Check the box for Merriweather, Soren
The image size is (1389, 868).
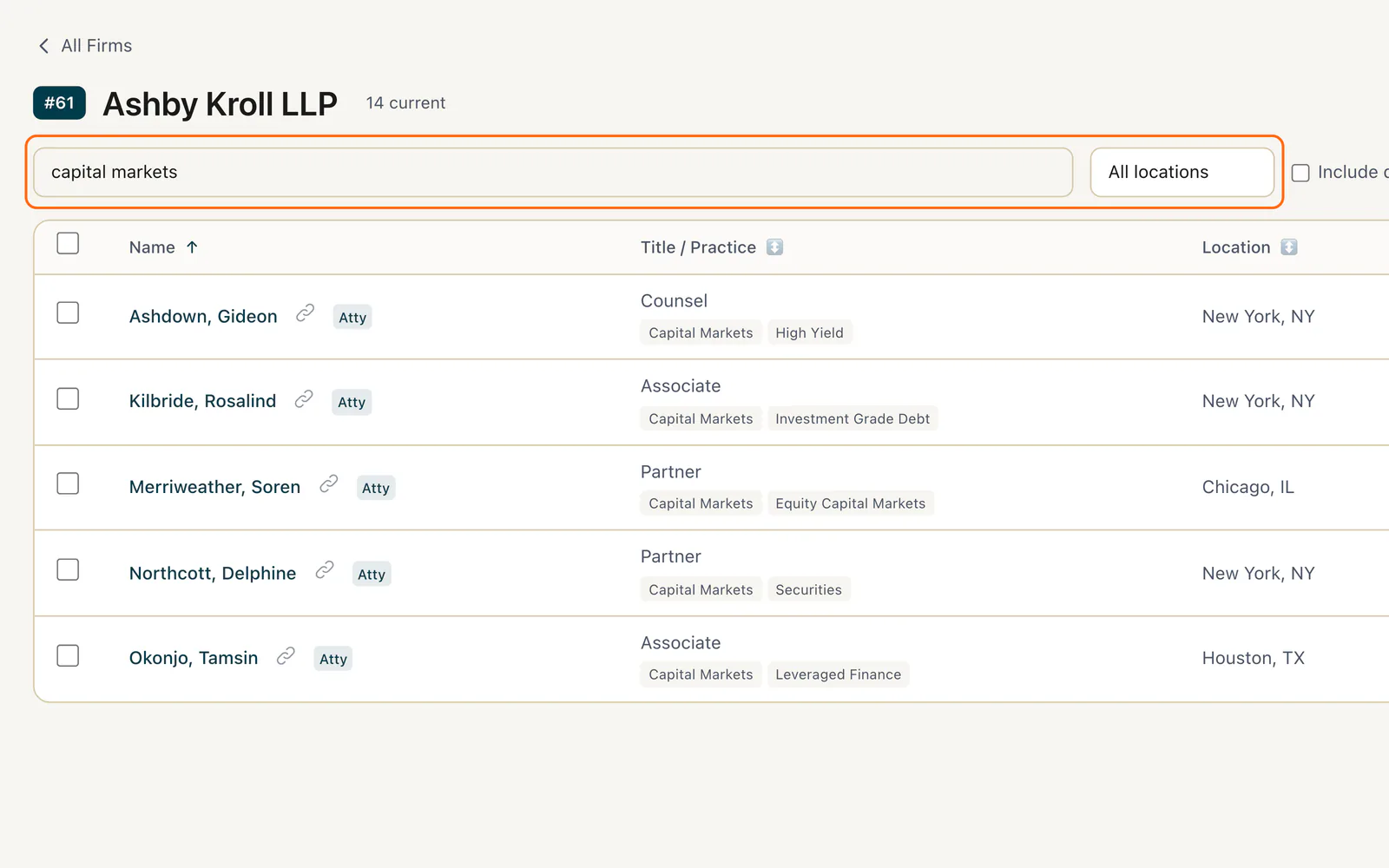[x=68, y=483]
